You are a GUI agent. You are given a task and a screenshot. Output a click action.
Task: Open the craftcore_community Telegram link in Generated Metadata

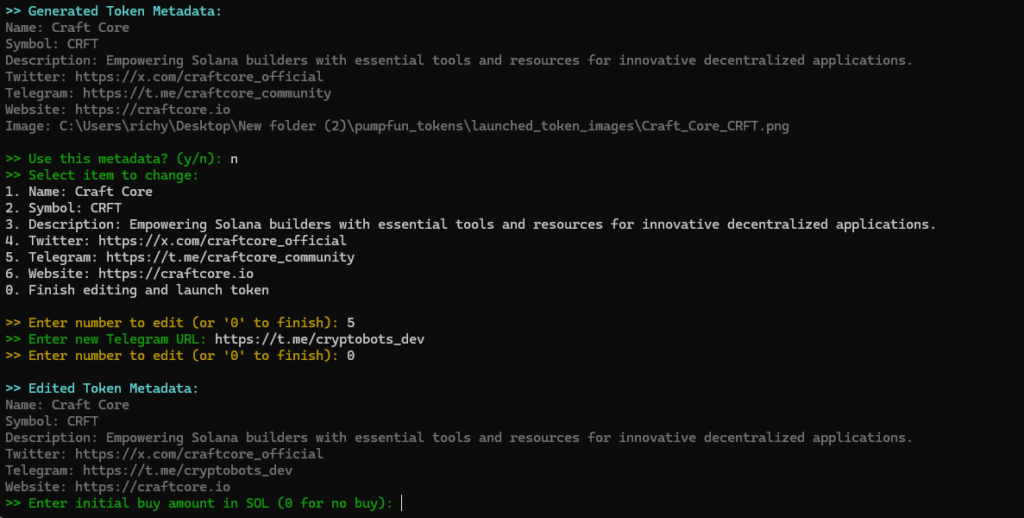[x=207, y=93]
